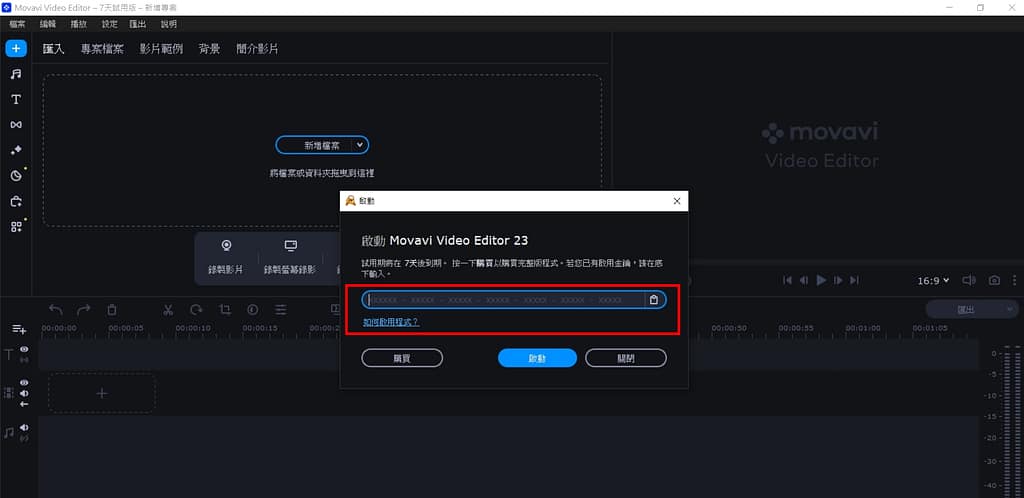Click the Add track icon
Image resolution: width=1024 pixels, height=498 pixels.
click(x=19, y=330)
